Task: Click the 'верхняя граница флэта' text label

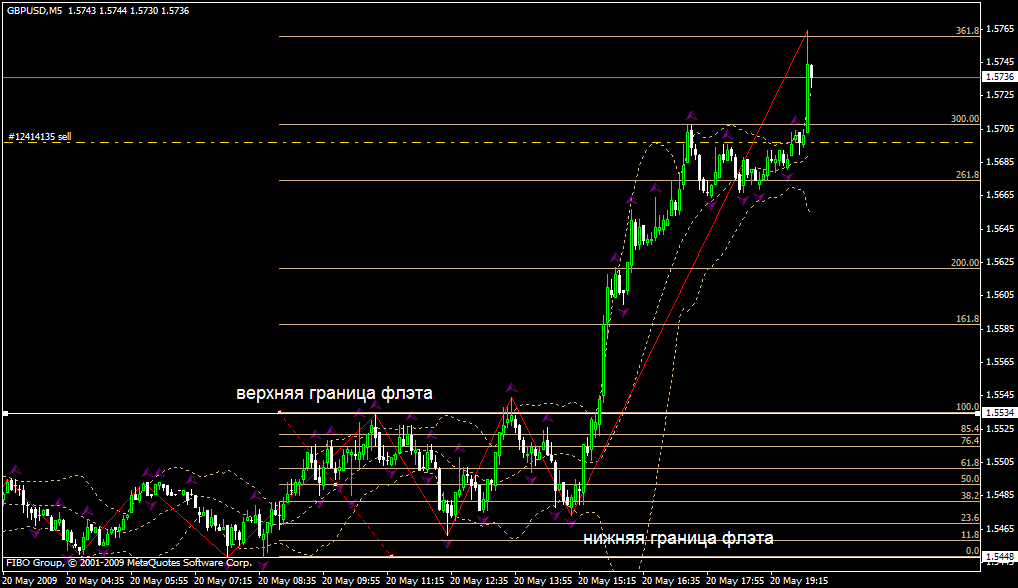Action: pyautogui.click(x=334, y=393)
